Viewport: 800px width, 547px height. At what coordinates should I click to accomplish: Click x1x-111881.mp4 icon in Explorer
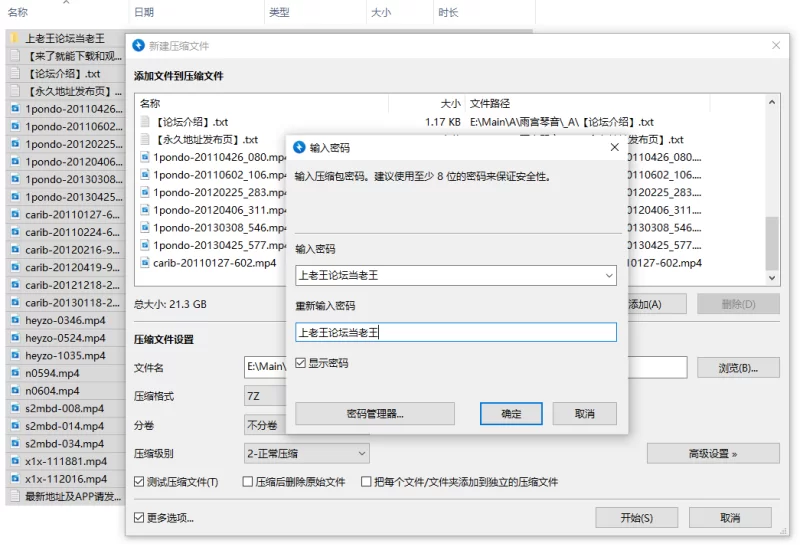tap(15, 461)
